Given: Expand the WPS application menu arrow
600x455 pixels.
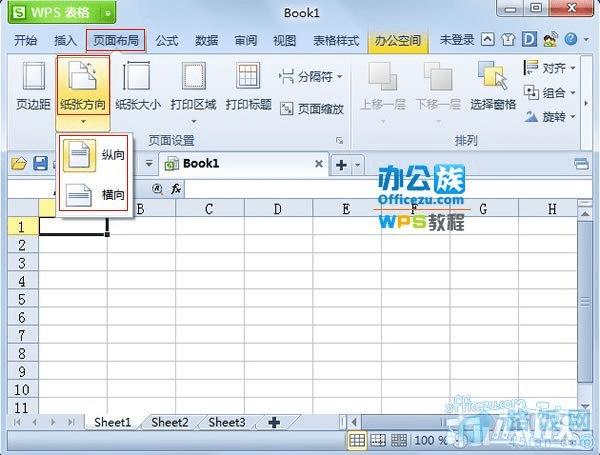Looking at the screenshot, I should pyautogui.click(x=108, y=13).
